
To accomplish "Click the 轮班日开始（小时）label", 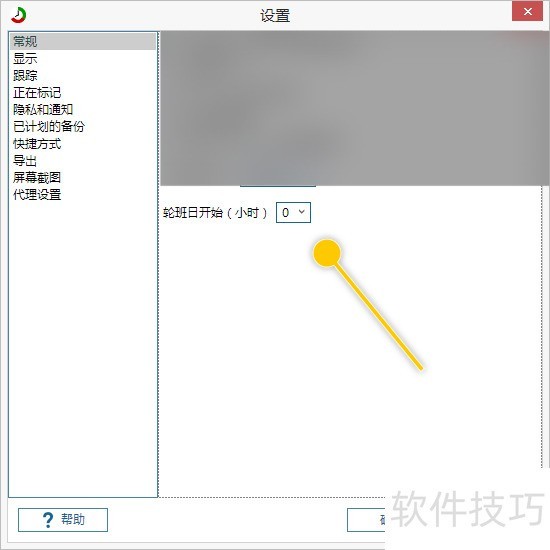I will click(215, 213).
